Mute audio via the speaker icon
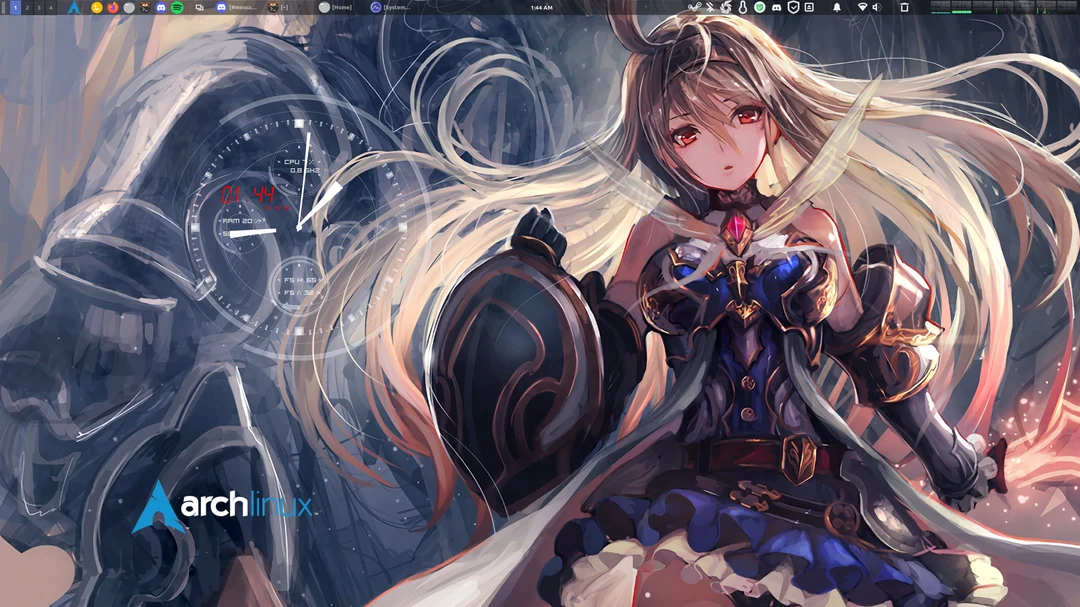The height and width of the screenshot is (607, 1080). [x=878, y=8]
